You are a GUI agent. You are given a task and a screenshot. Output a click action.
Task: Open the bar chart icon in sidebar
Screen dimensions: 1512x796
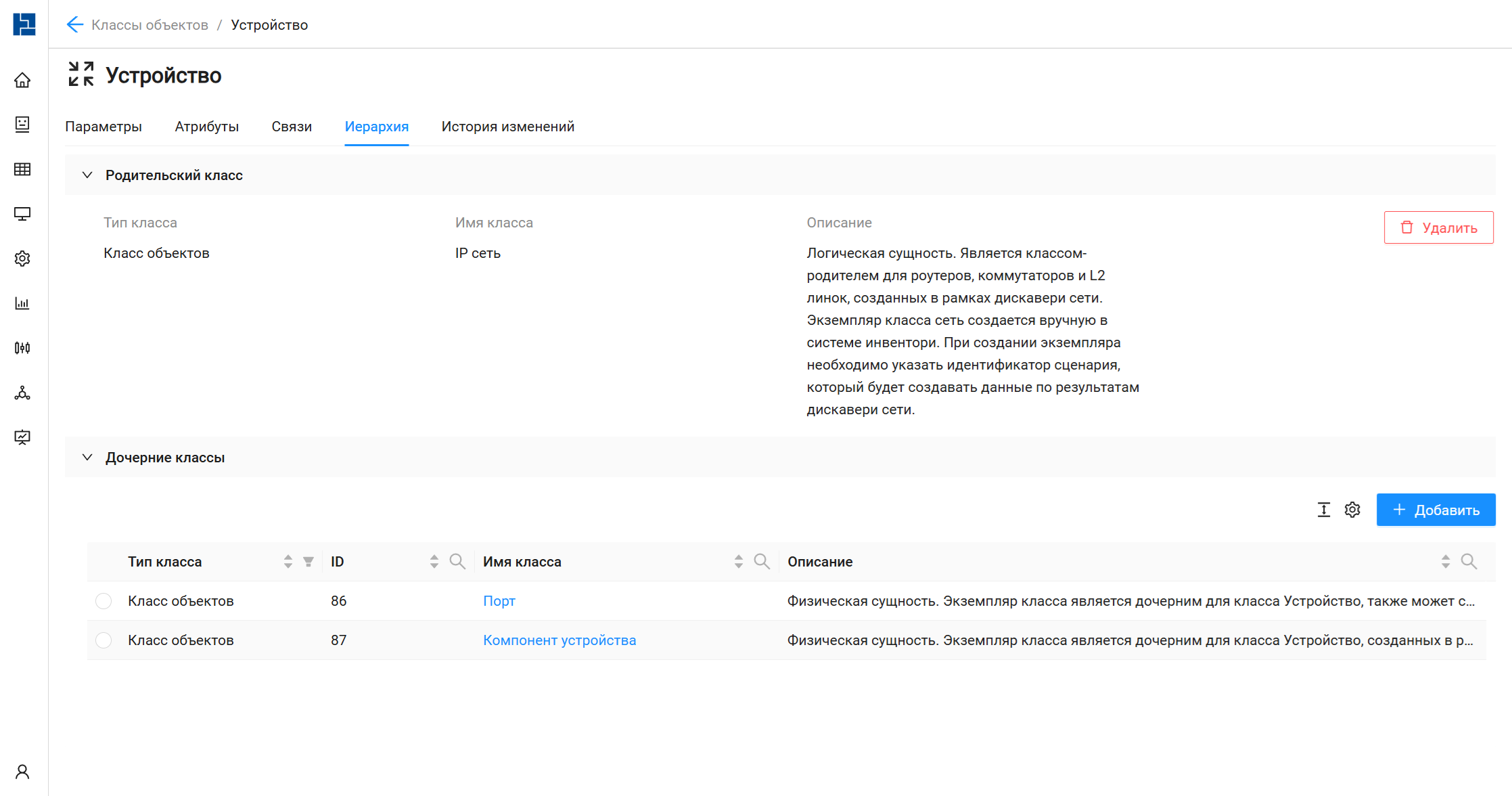point(22,303)
